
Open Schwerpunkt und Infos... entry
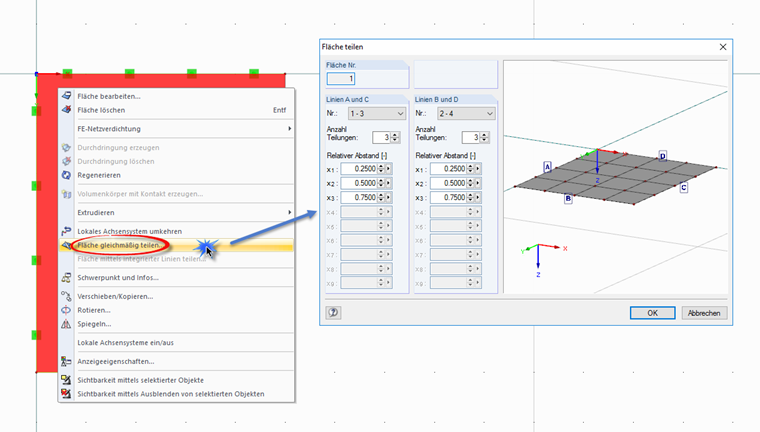(176, 278)
